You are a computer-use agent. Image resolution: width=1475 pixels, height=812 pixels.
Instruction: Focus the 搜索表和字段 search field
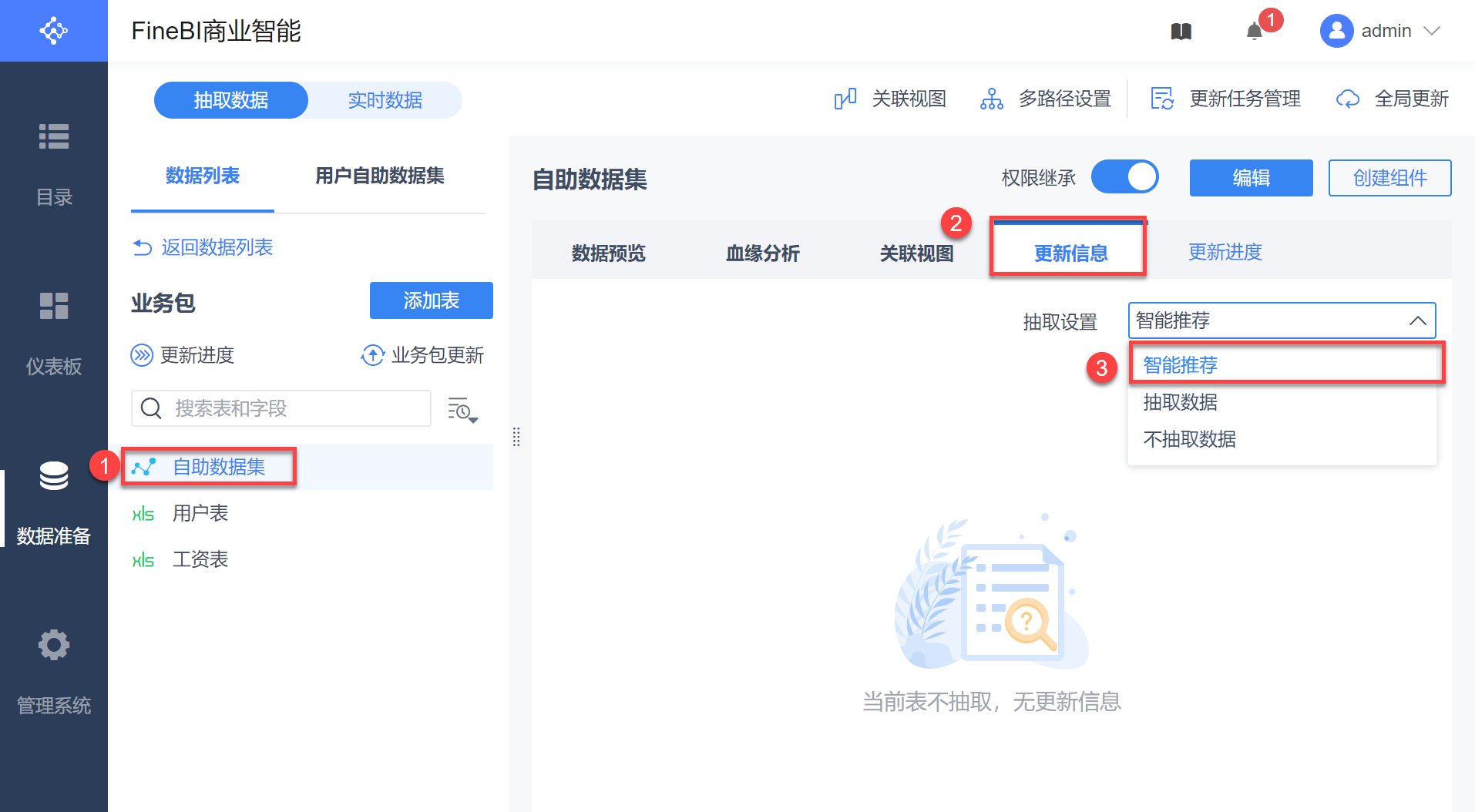[x=281, y=408]
